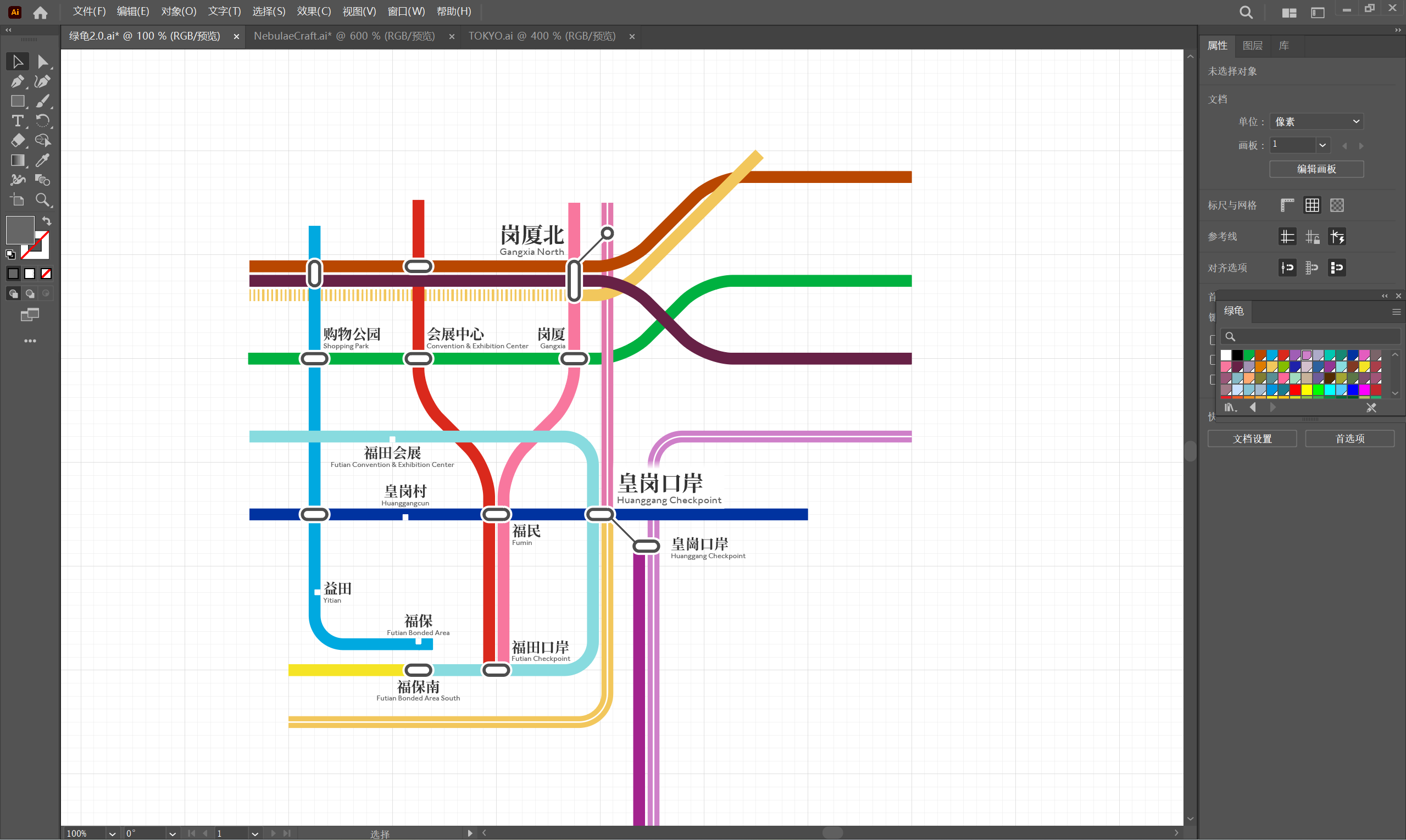Screen dimensions: 1406x840
Task: Open the units (单位) dropdown
Action: coord(1316,122)
